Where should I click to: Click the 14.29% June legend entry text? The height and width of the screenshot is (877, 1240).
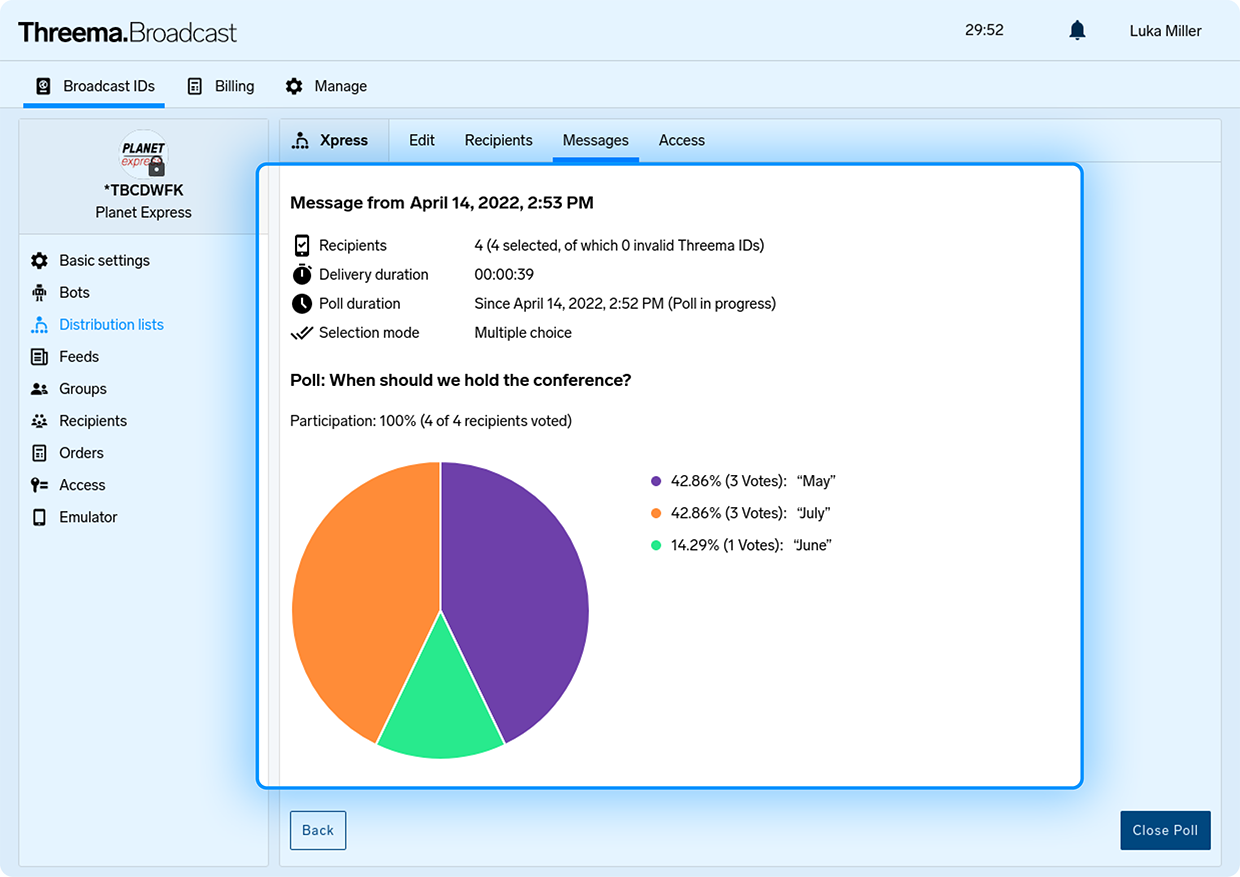click(751, 545)
